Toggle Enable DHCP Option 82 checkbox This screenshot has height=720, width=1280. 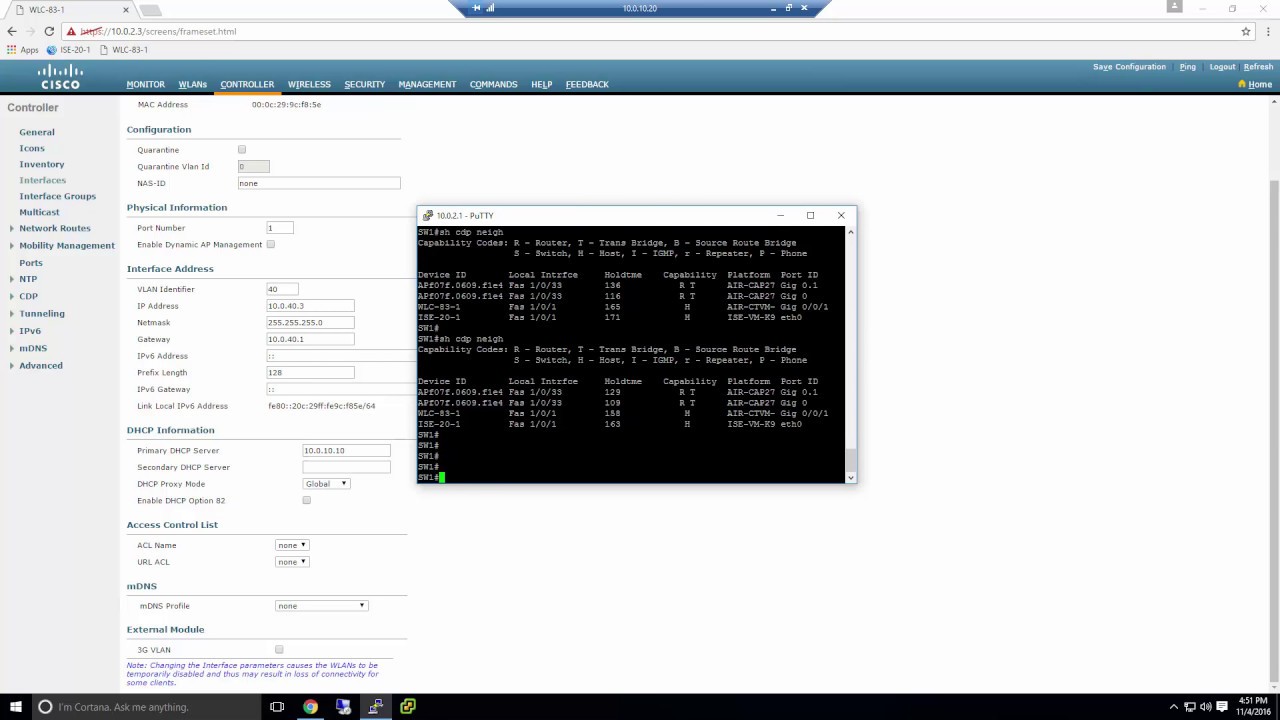[307, 500]
